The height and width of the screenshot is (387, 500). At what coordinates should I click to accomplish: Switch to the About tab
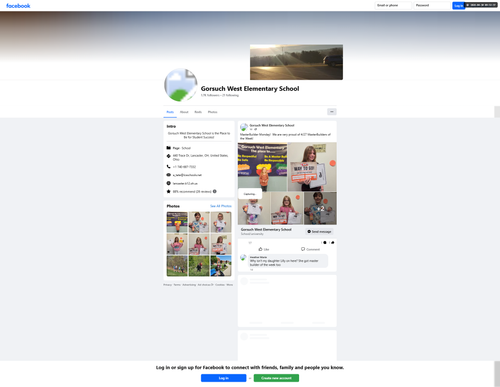tap(184, 112)
